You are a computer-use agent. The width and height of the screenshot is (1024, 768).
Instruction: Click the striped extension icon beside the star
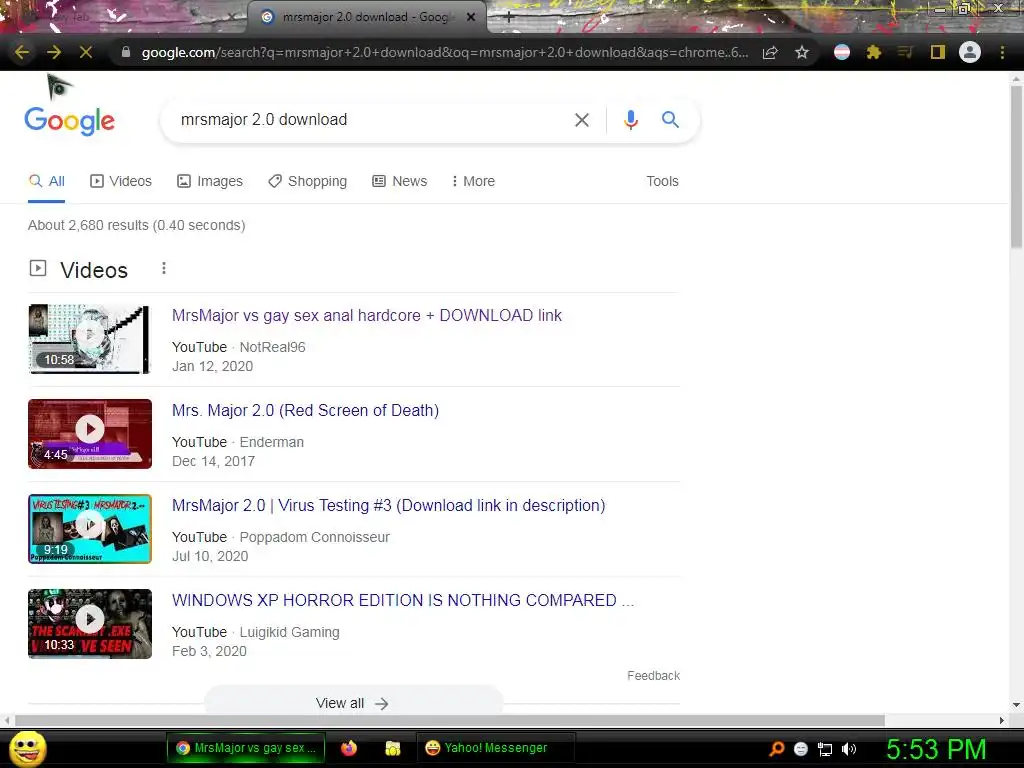(842, 52)
